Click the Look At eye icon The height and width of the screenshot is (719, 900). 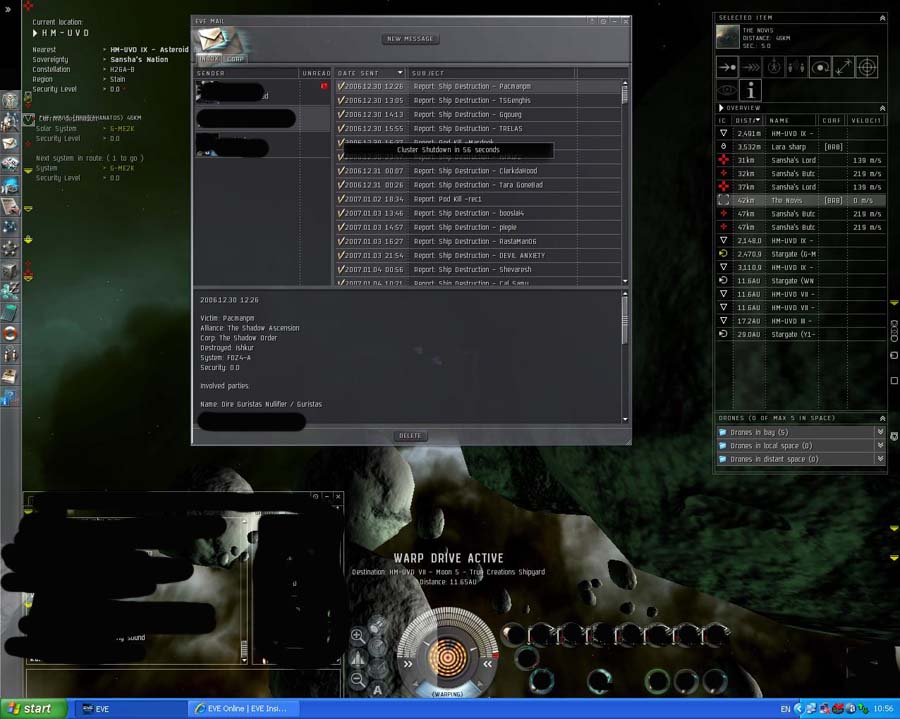tap(727, 90)
